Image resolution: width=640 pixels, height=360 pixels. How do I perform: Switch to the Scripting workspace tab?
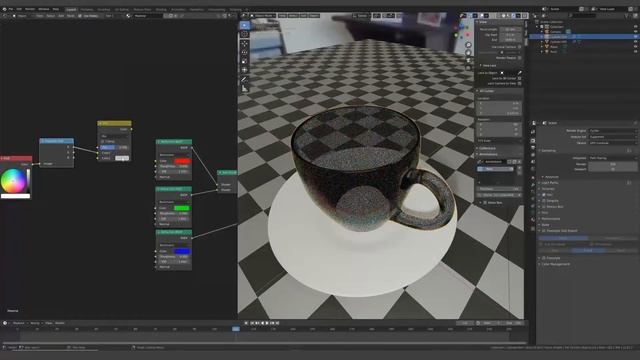235,9
